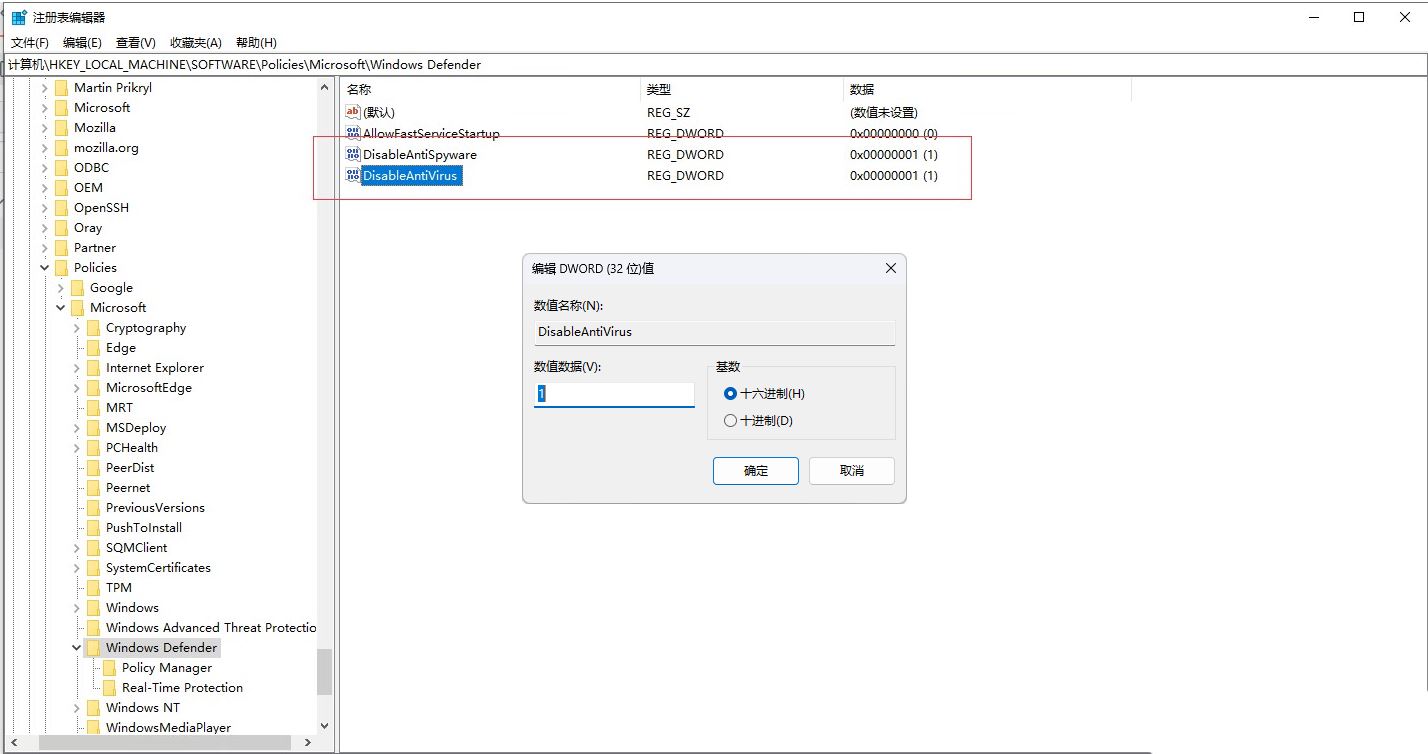Open the 查看(V) menu
Viewport: 1428px width, 754px height.
136,42
